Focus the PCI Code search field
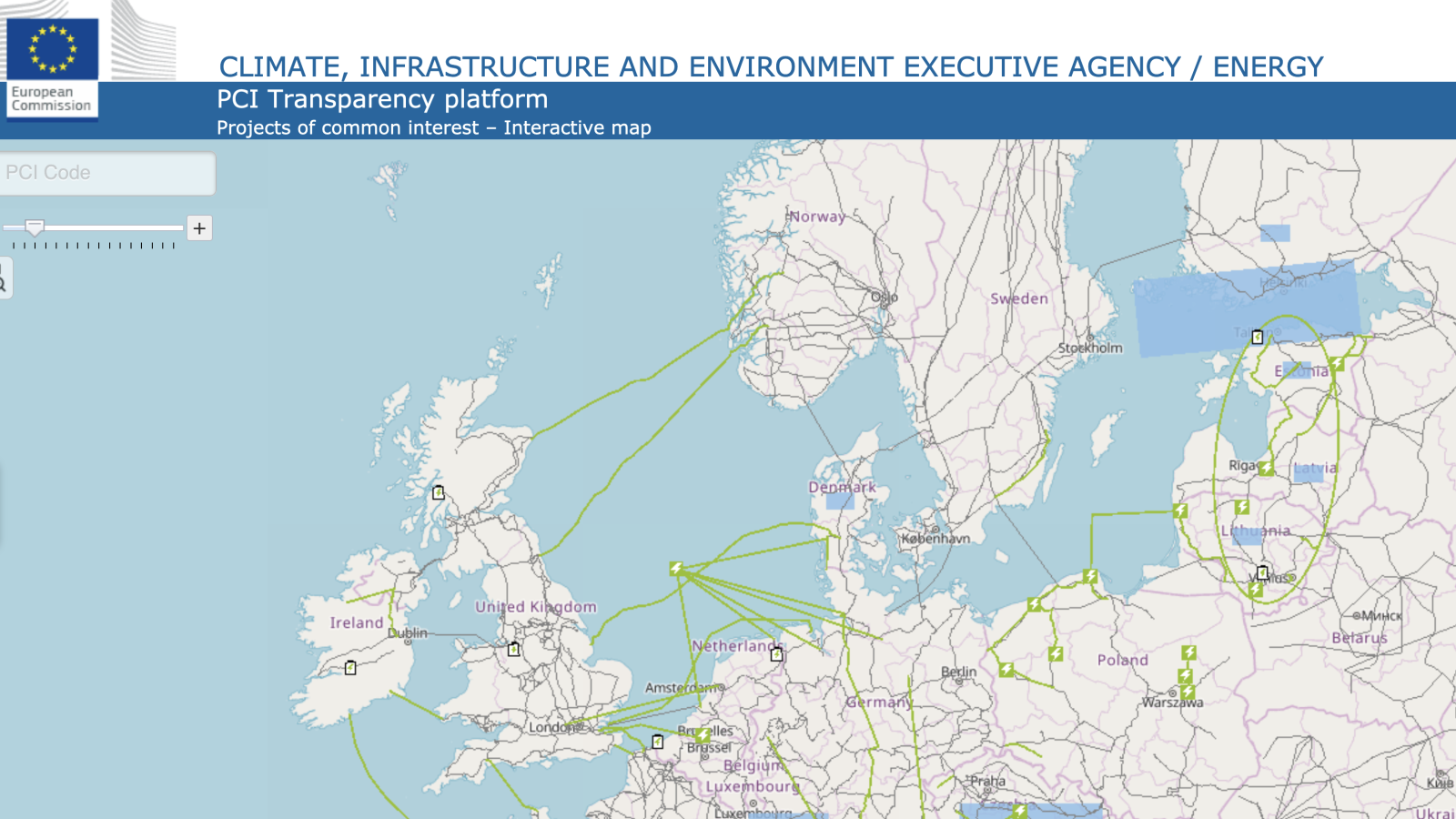The height and width of the screenshot is (819, 1456). click(x=107, y=173)
